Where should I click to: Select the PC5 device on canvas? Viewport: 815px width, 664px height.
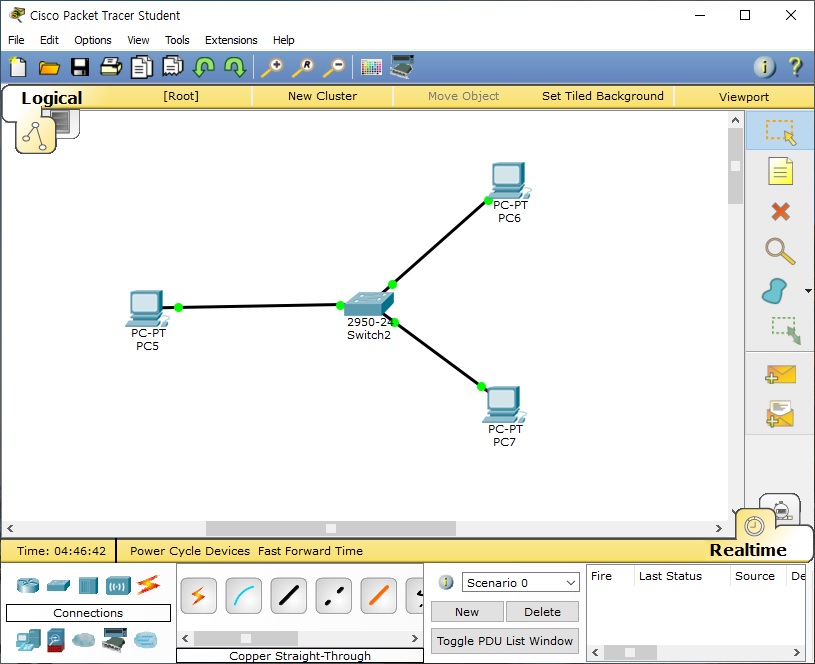coord(146,308)
